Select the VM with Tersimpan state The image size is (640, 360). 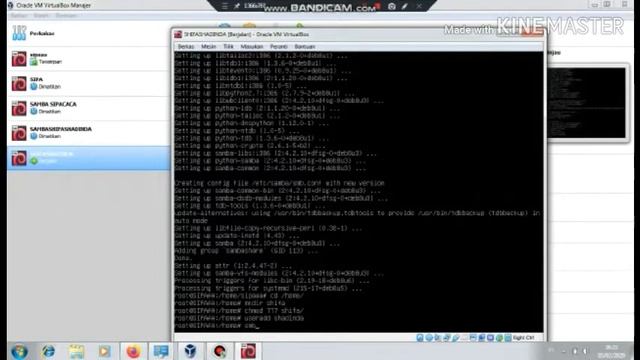88,58
